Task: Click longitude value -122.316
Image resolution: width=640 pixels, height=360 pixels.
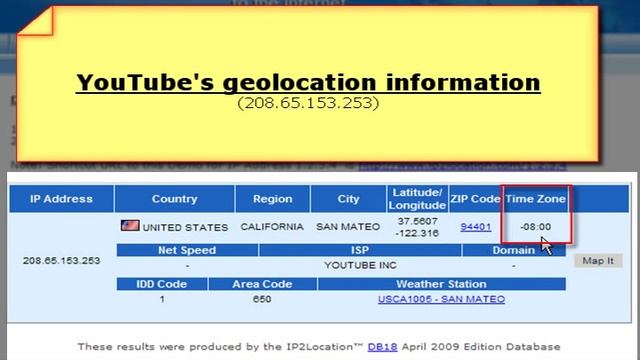Action: click(x=417, y=233)
